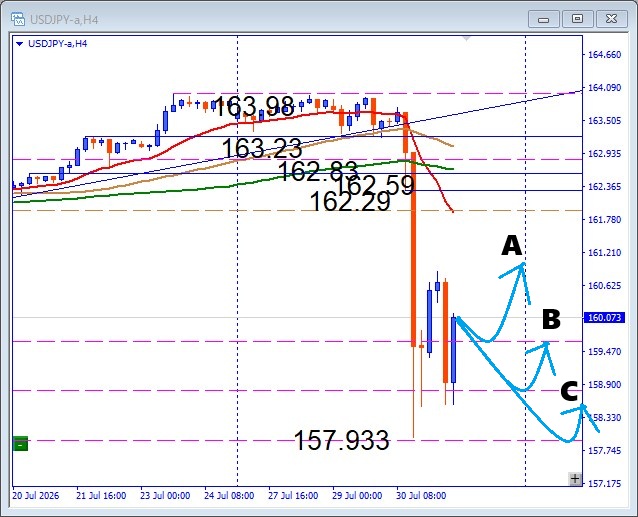The width and height of the screenshot is (638, 517).
Task: Click the 158.900 price scale value
Action: point(605,384)
